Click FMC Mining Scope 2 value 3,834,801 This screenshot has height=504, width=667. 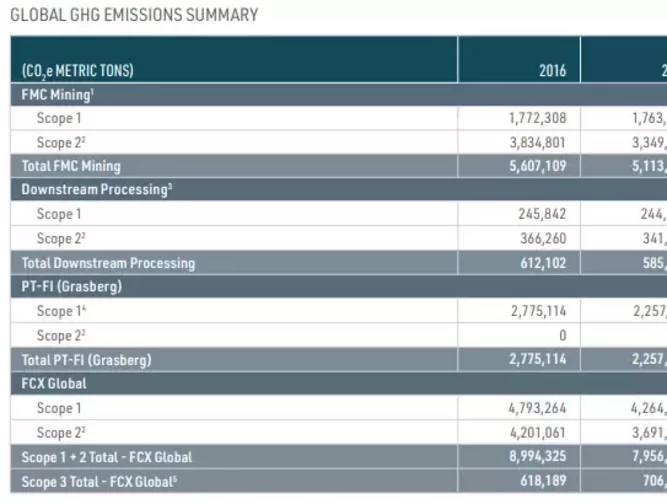pos(538,142)
